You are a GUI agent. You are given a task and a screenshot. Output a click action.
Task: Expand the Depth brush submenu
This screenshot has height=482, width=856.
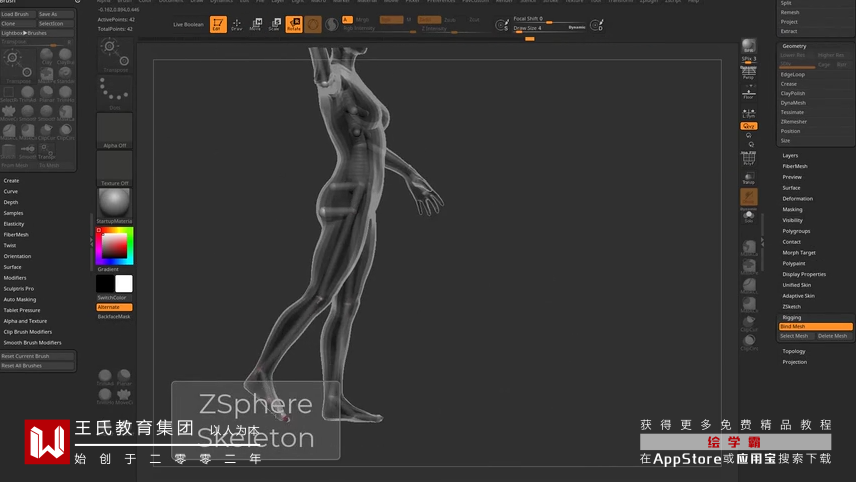point(11,203)
